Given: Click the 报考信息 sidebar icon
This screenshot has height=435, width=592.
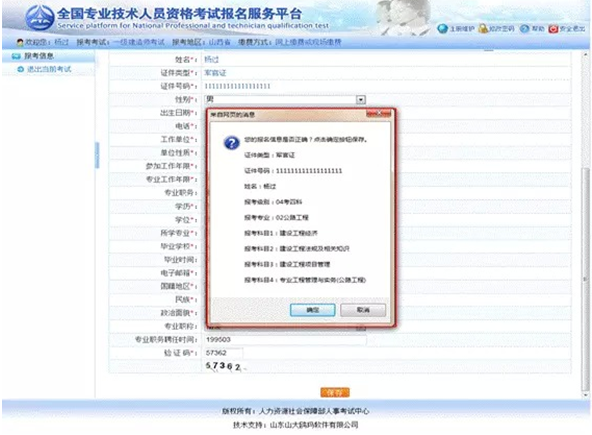Looking at the screenshot, I should tap(16, 56).
